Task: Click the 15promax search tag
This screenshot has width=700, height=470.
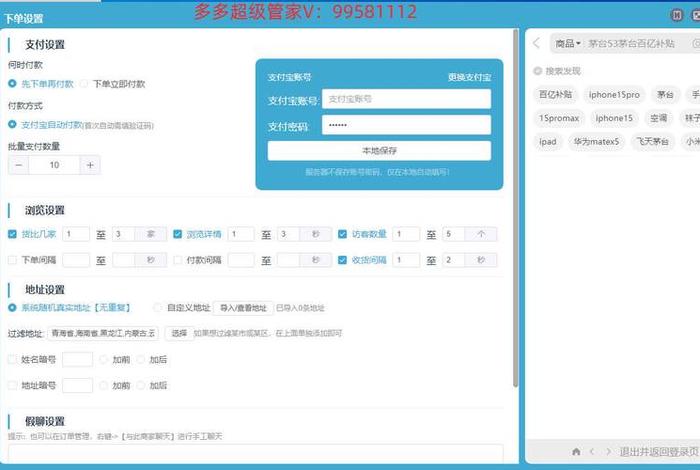Action: point(559,118)
